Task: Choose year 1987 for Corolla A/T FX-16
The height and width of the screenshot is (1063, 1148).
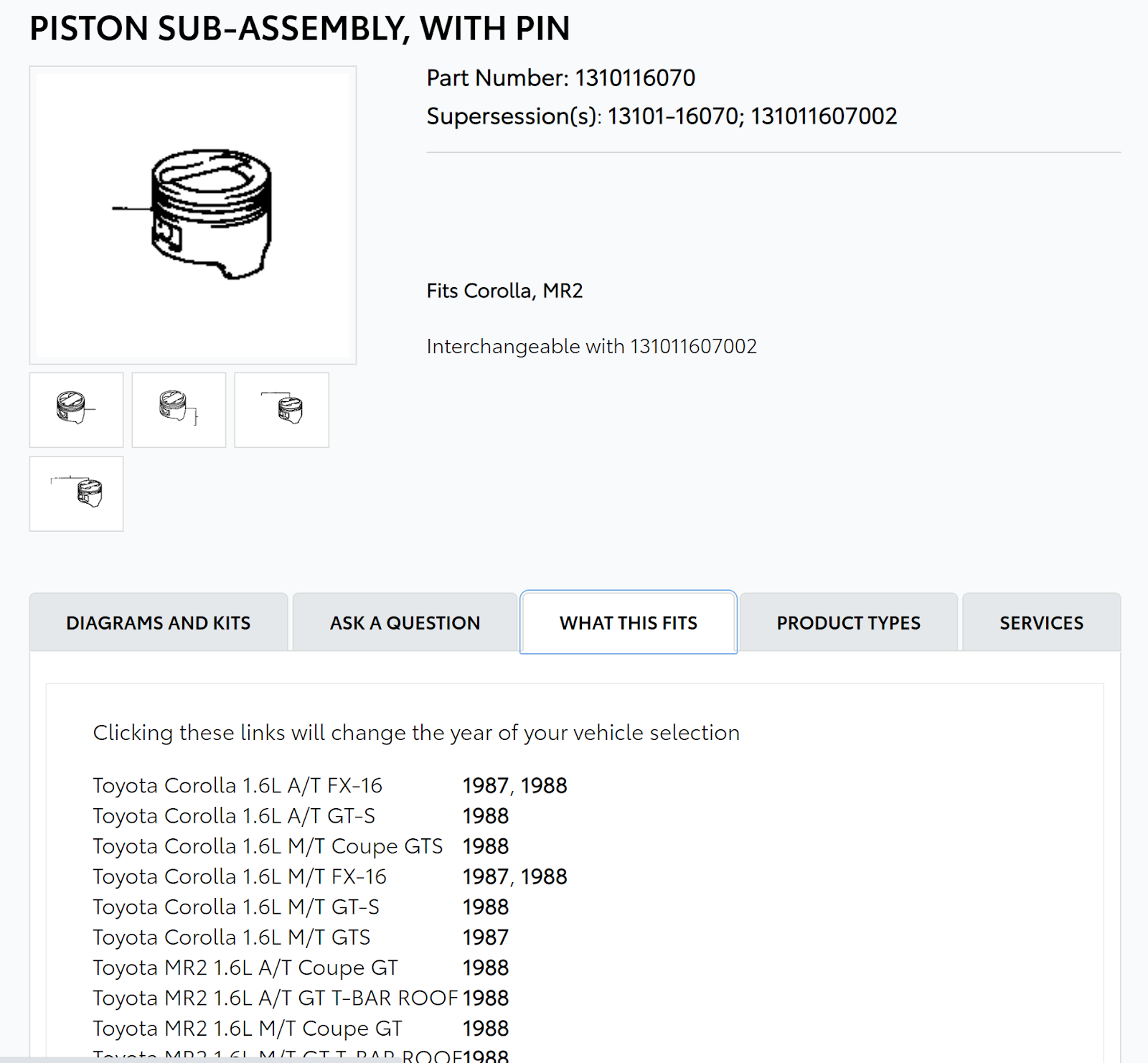Action: 486,785
